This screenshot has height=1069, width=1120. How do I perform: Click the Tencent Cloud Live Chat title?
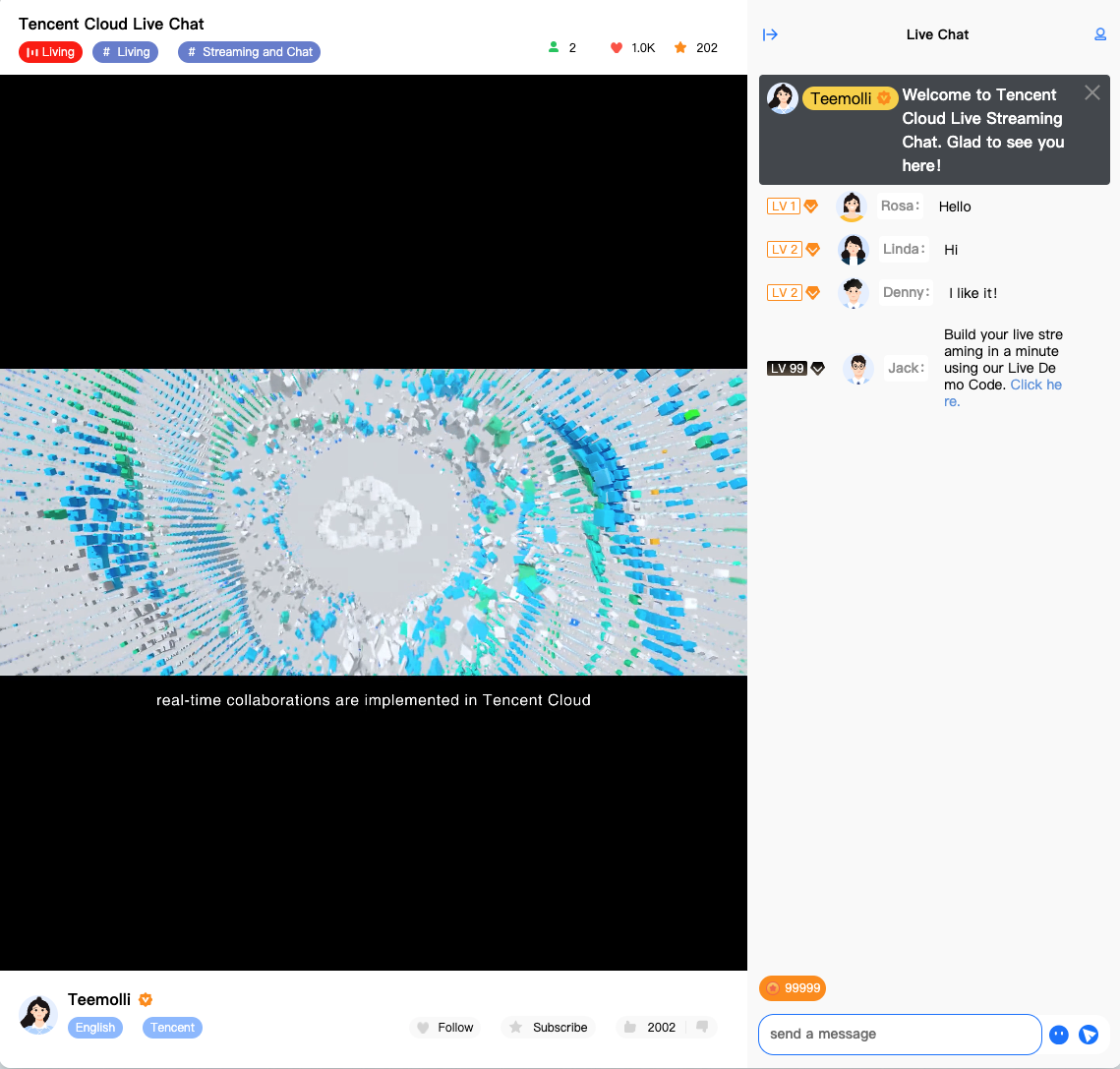[111, 24]
